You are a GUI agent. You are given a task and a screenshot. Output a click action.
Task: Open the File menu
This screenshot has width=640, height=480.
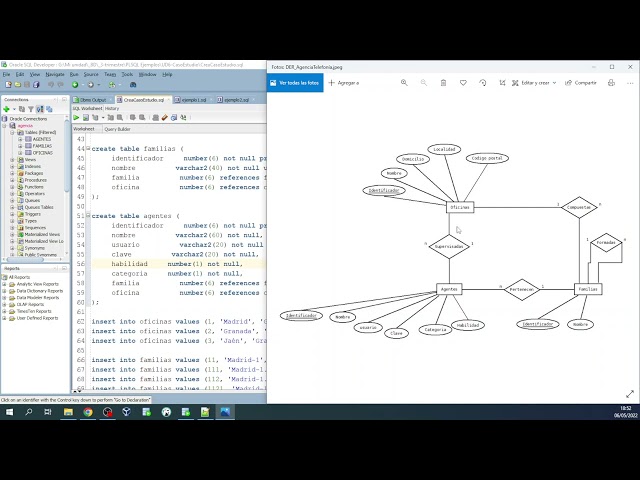(7, 74)
